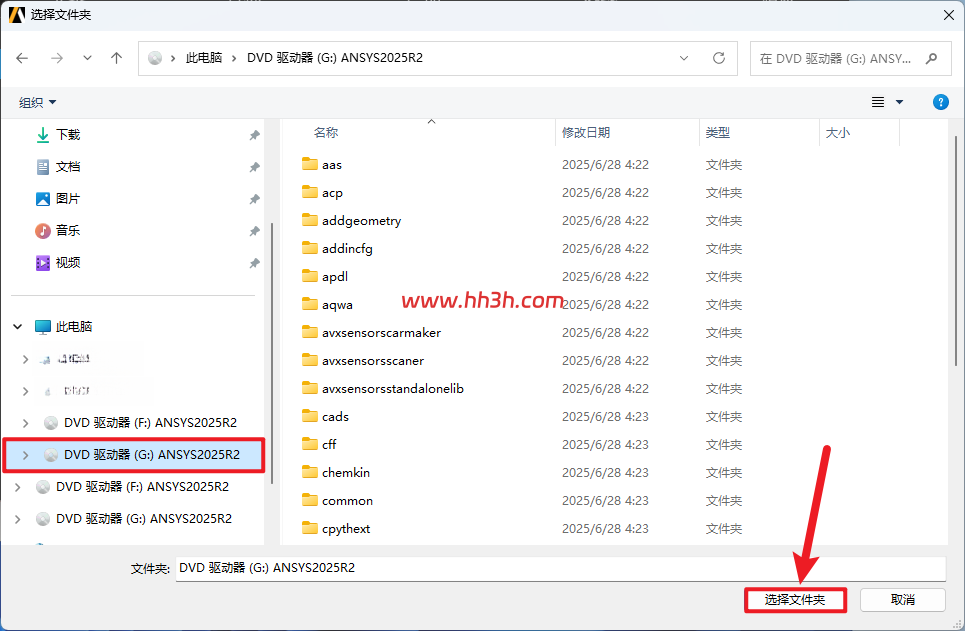Viewport: 965px width, 631px height.
Task: Click the cff folder name
Action: coord(329,444)
